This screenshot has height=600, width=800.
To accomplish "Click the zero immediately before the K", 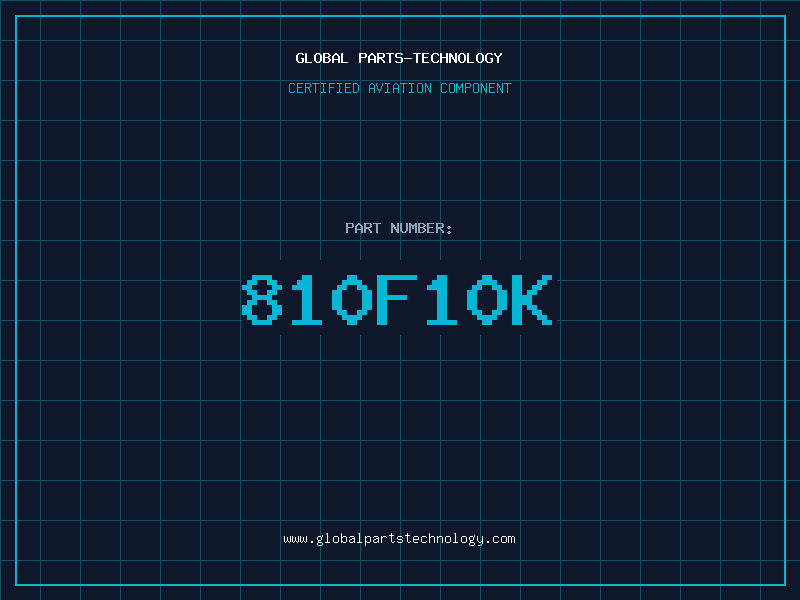I will click(486, 300).
